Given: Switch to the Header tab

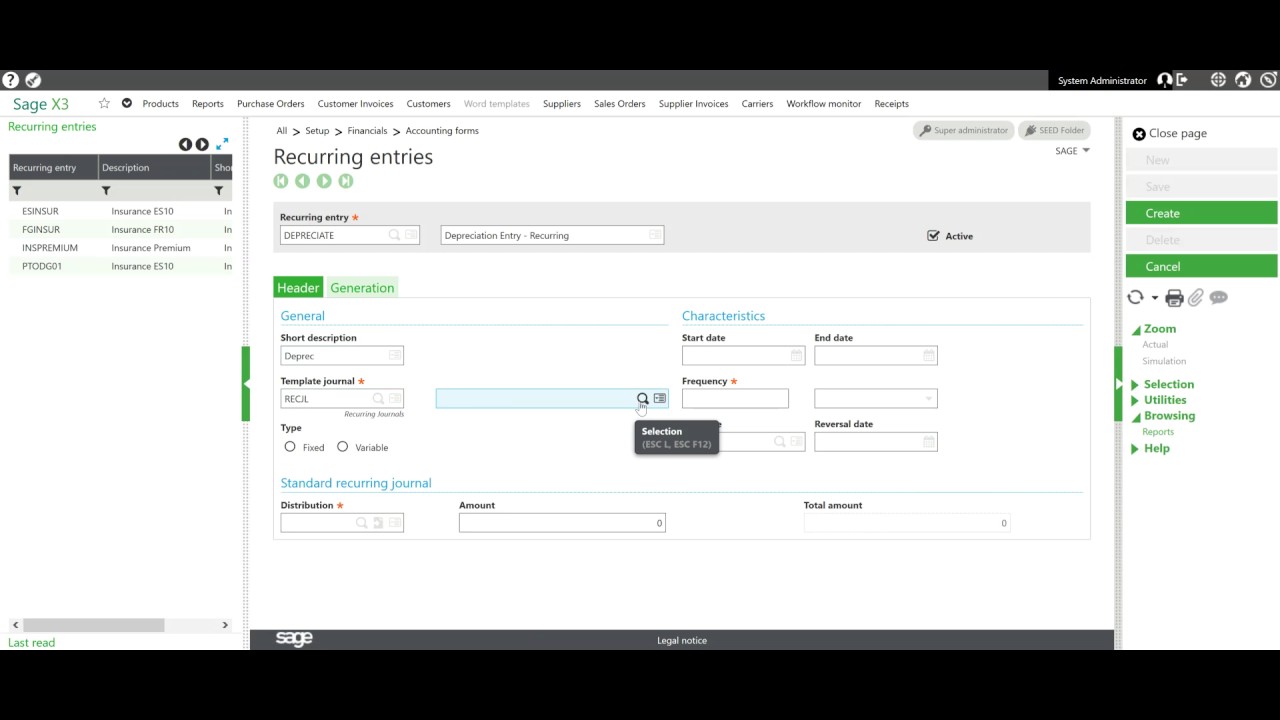Looking at the screenshot, I should (x=298, y=288).
